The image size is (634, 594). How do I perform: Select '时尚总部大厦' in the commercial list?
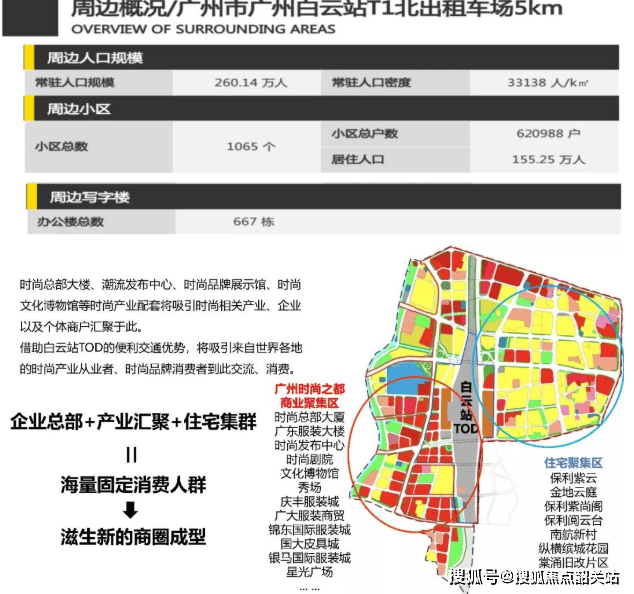[309, 417]
